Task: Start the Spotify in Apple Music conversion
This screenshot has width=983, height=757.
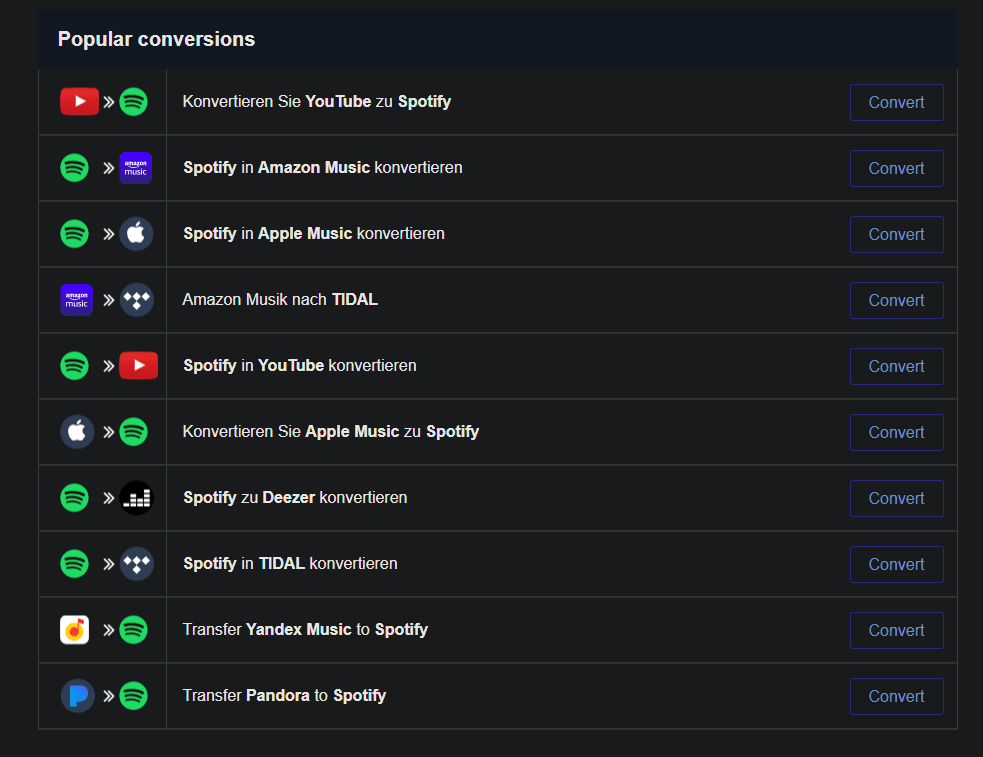Action: 896,234
